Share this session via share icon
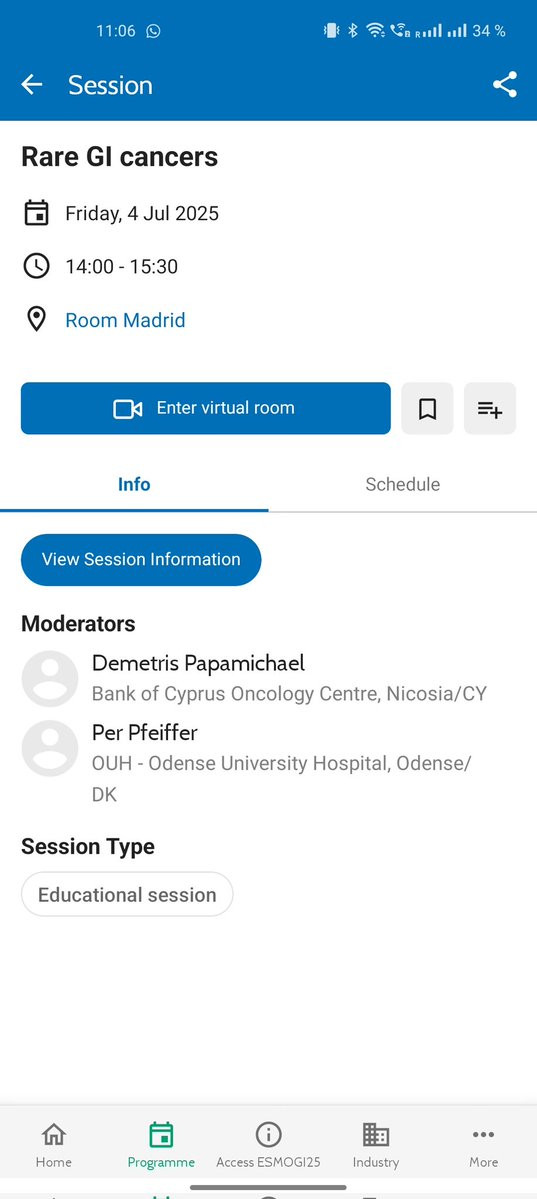This screenshot has height=1199, width=537. (x=505, y=85)
